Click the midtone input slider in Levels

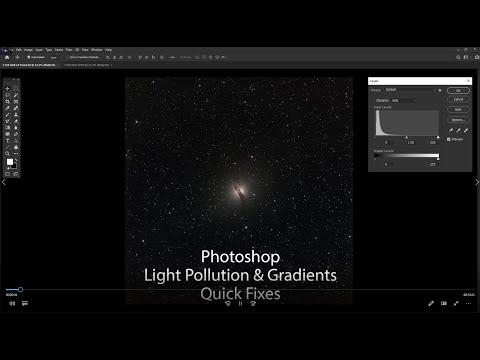(x=406, y=137)
